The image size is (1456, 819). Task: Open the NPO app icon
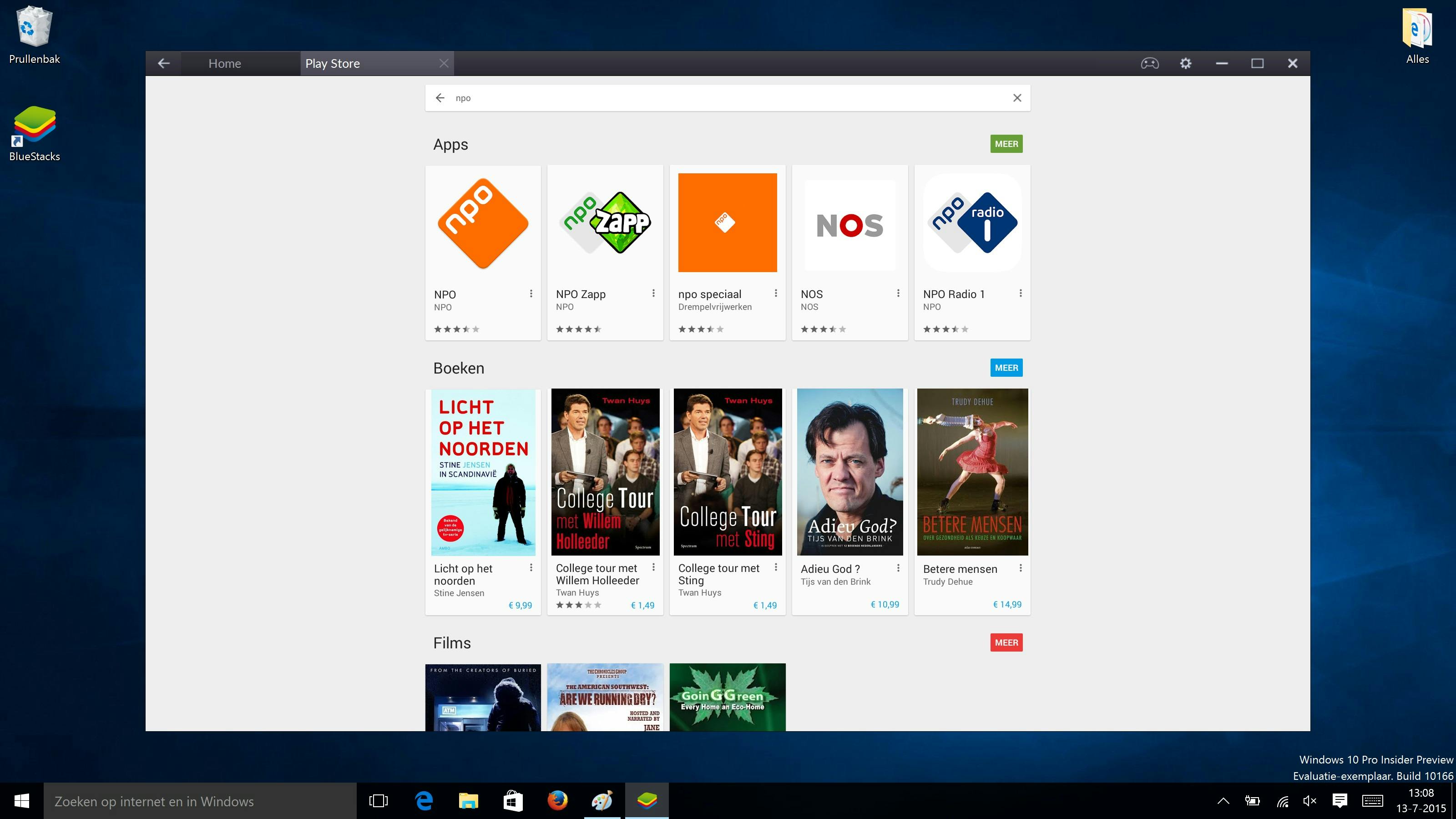[483, 223]
